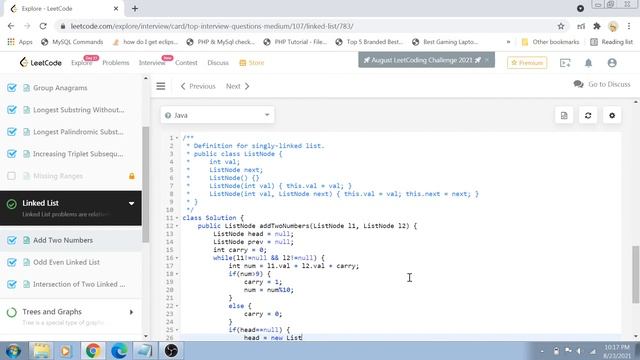This screenshot has width=640, height=360.
Task: Open the hamburger menu above the editor
Action: pyautogui.click(x=161, y=86)
